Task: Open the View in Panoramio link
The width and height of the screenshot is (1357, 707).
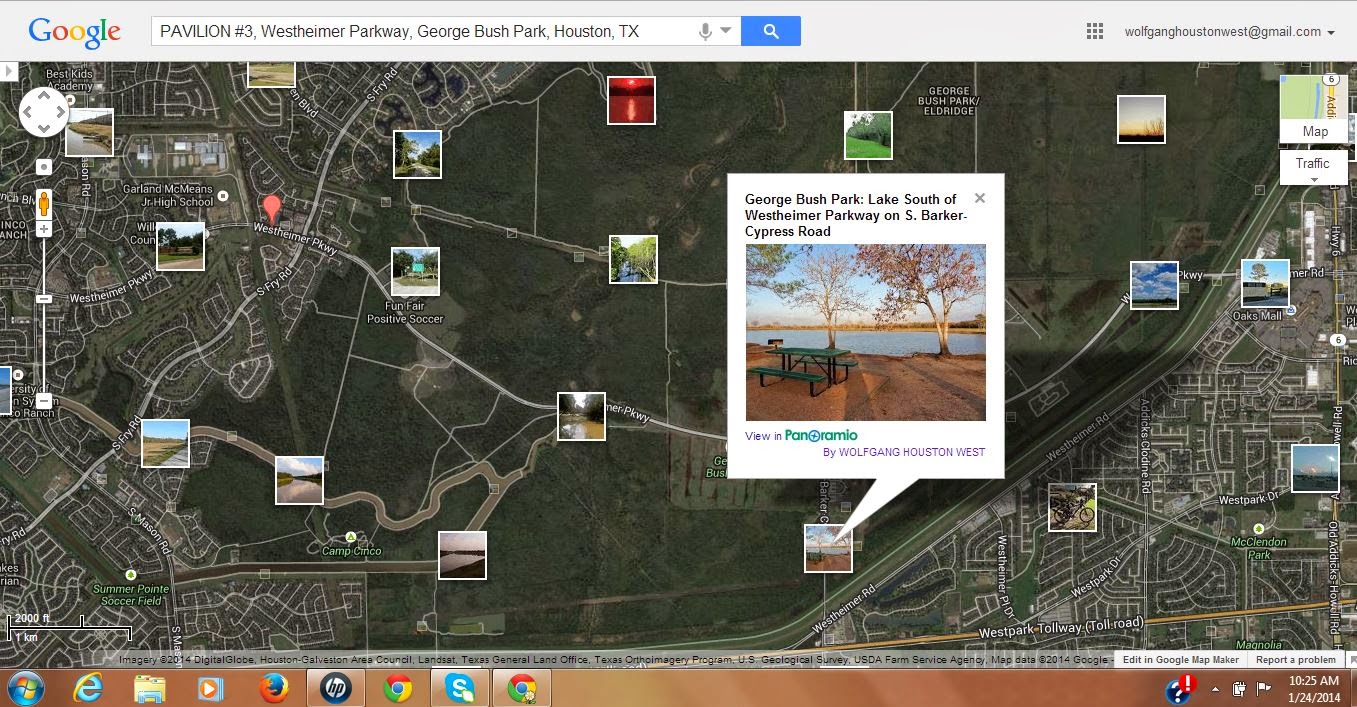Action: click(x=800, y=436)
